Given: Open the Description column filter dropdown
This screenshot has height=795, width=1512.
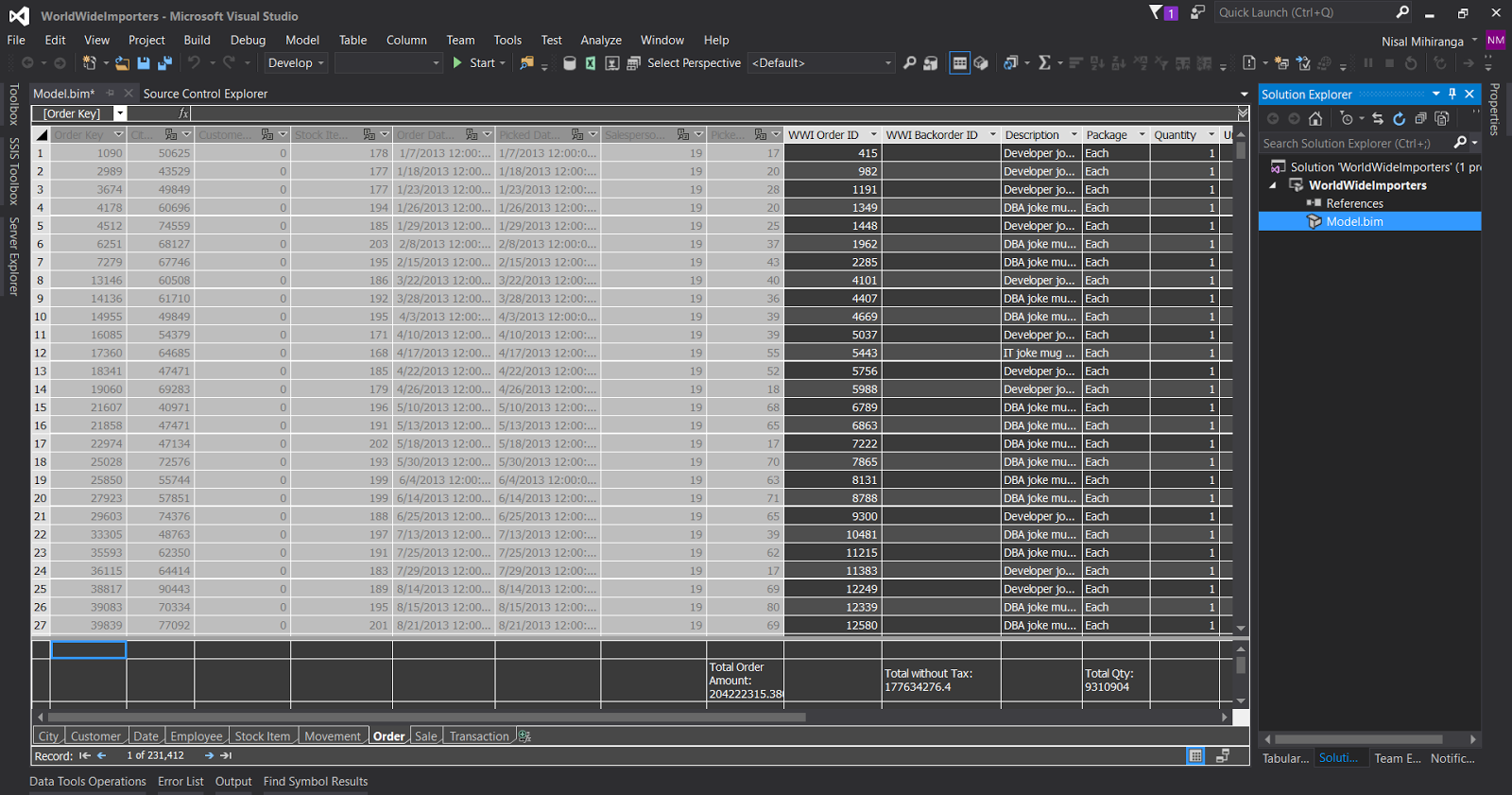Looking at the screenshot, I should pyautogui.click(x=1074, y=134).
